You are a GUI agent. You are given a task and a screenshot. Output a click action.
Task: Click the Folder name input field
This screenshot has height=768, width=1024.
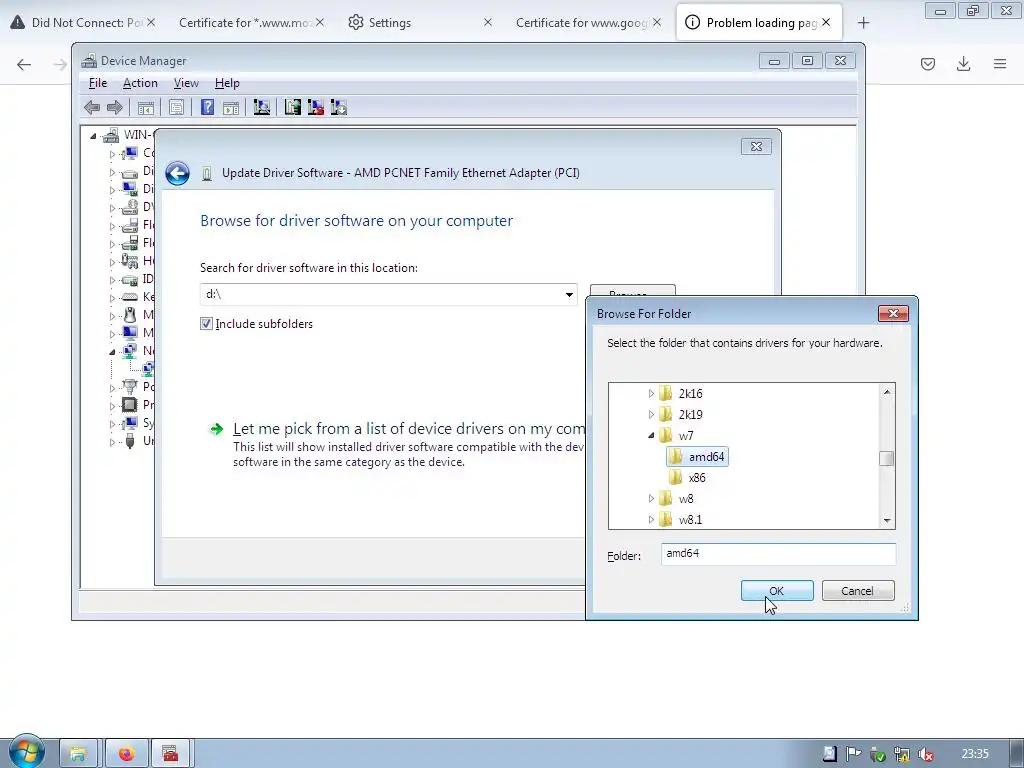778,554
